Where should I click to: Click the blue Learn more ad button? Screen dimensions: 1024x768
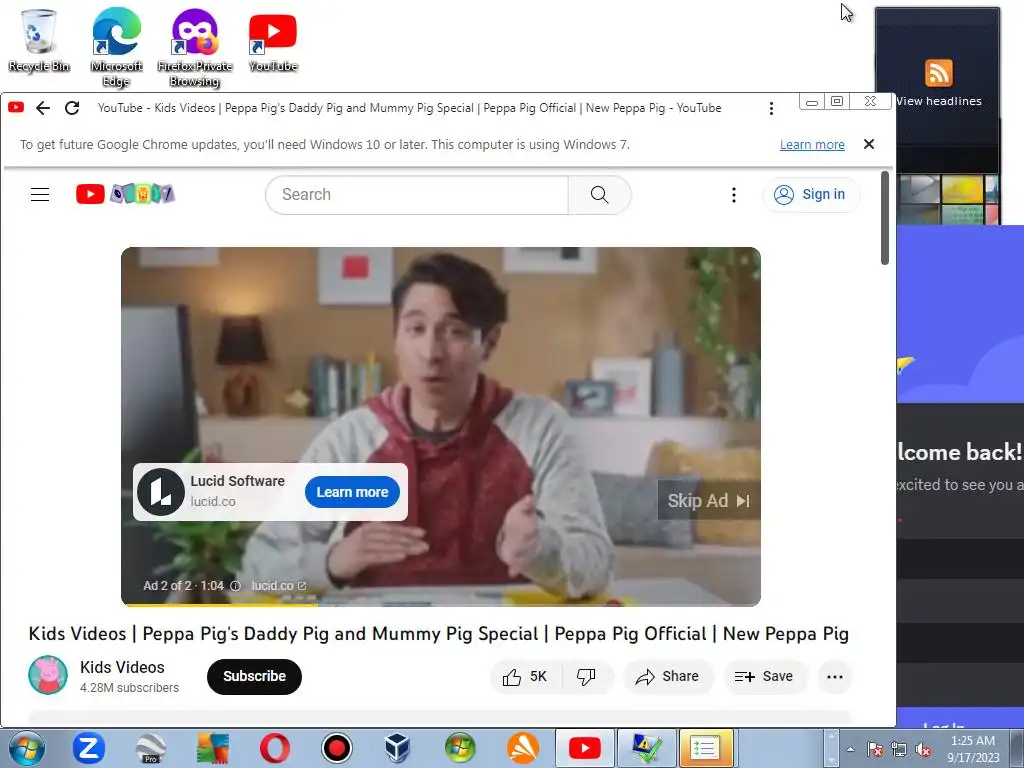[x=352, y=492]
